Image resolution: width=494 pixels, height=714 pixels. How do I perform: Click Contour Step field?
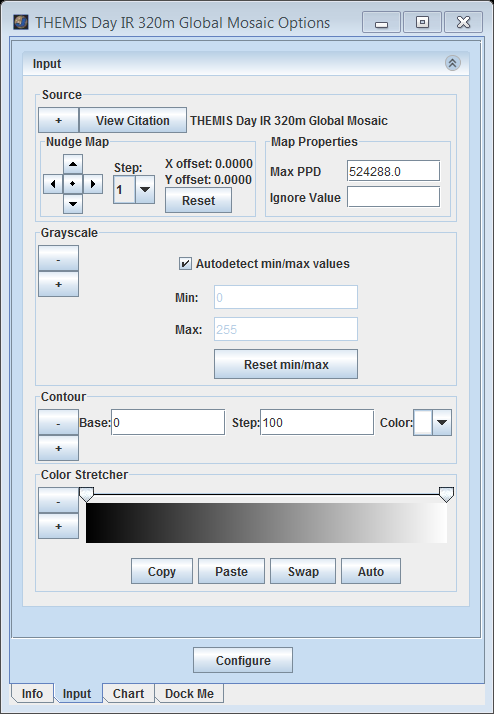point(317,423)
